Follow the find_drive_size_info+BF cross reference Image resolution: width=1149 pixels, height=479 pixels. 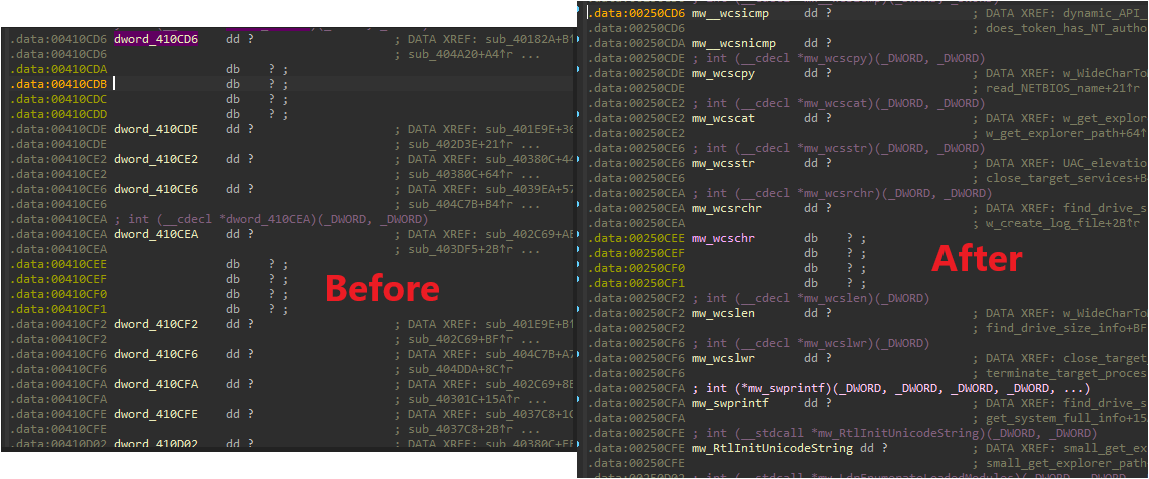pos(1067,328)
